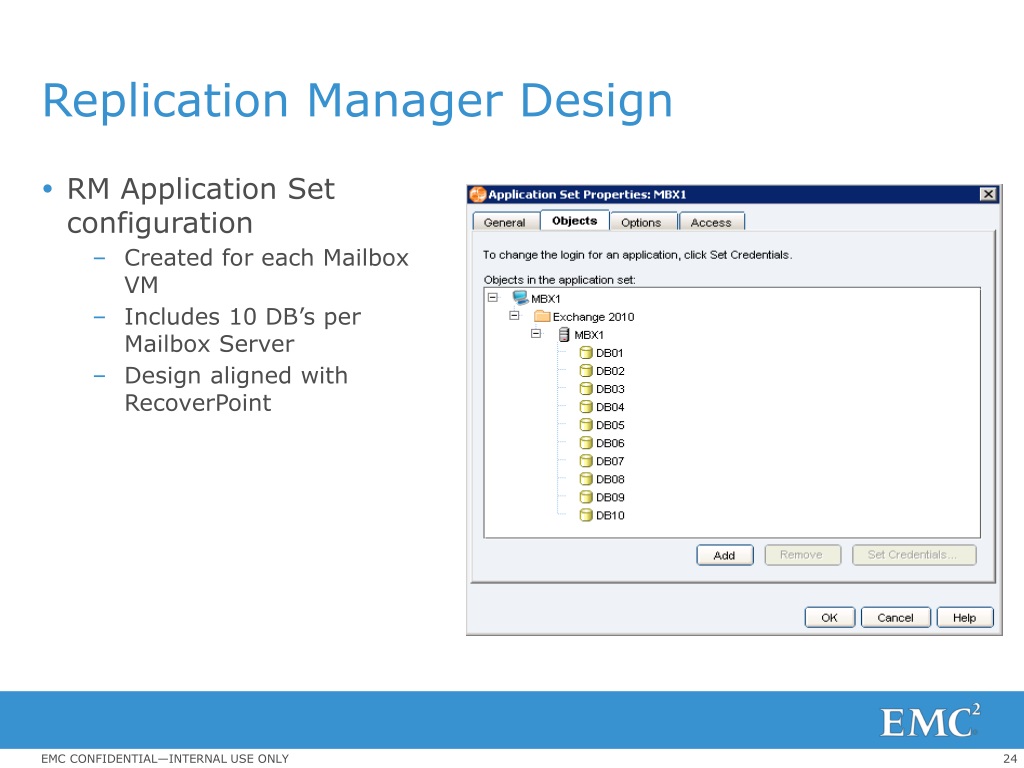Image resolution: width=1024 pixels, height=768 pixels.
Task: Select the DB02 label in the tree
Action: [x=610, y=371]
